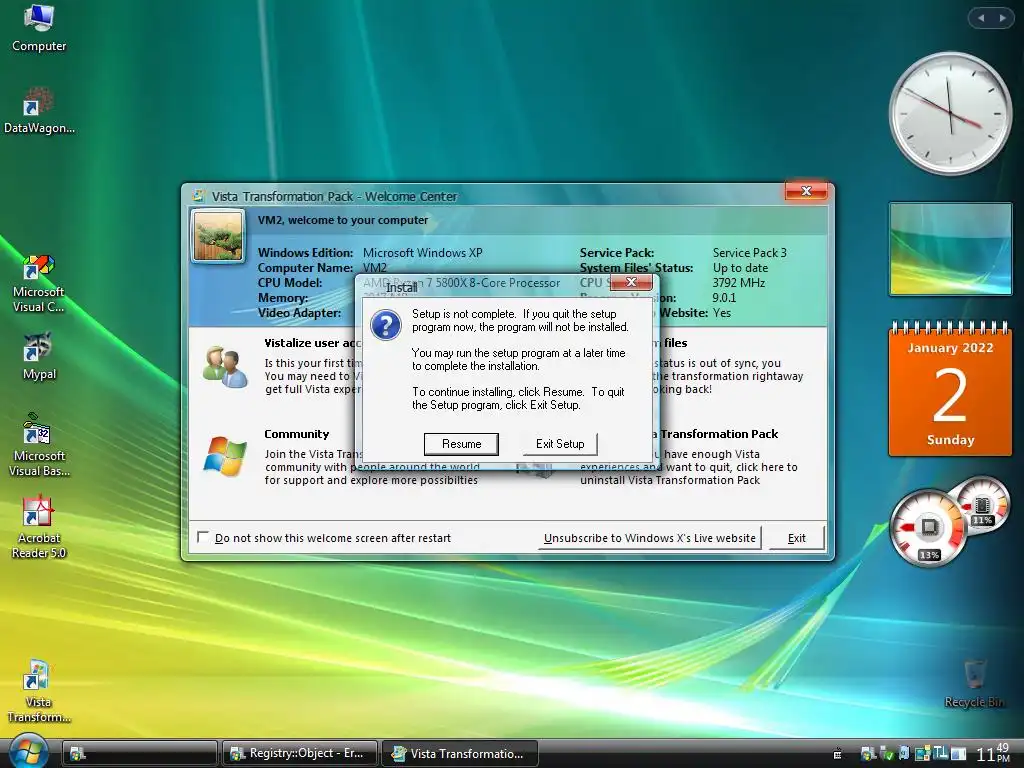Viewport: 1024px width, 768px height.
Task: Click the Vistalize user accounts people icon
Action: point(225,367)
